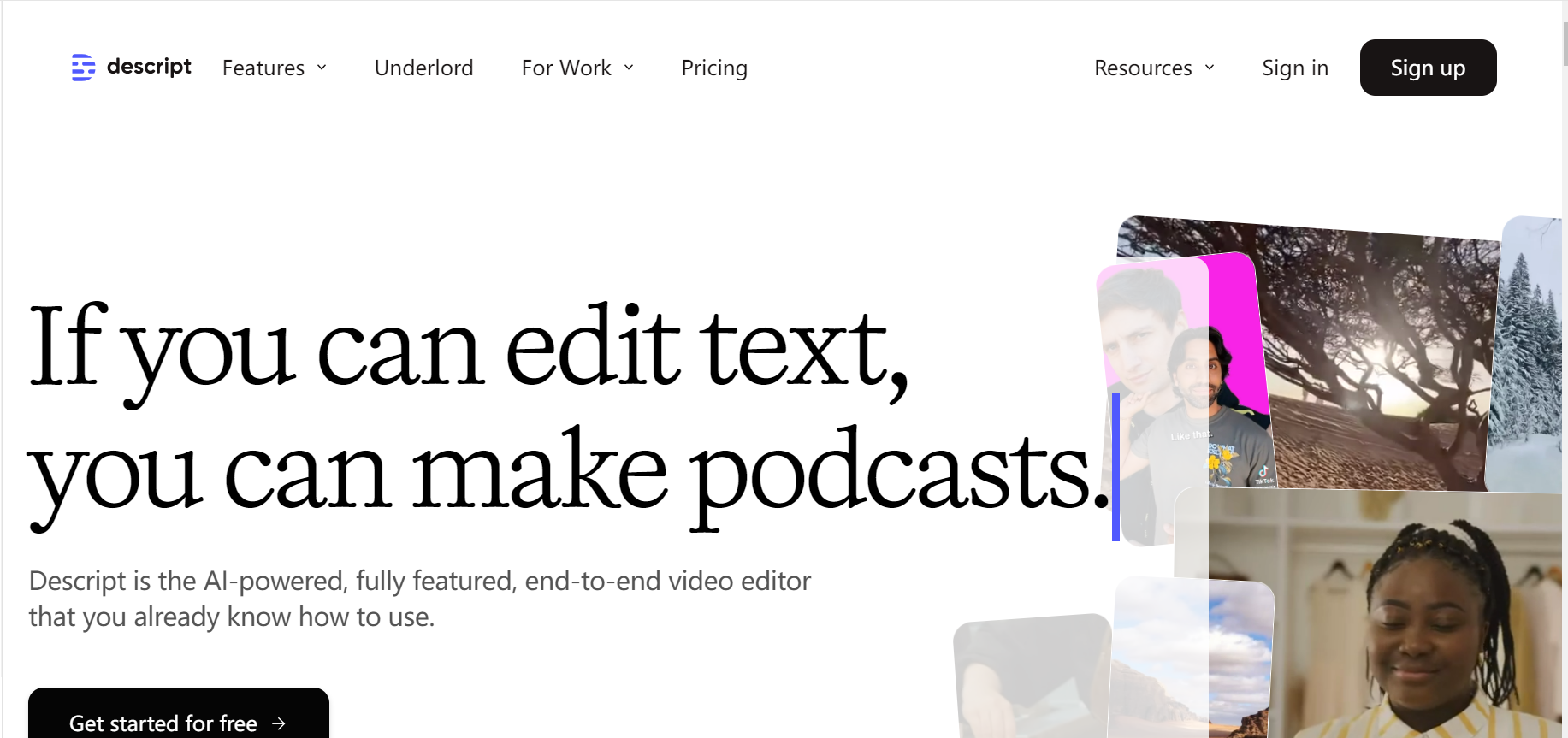
Task: Go to the Underlord page
Action: tap(423, 68)
